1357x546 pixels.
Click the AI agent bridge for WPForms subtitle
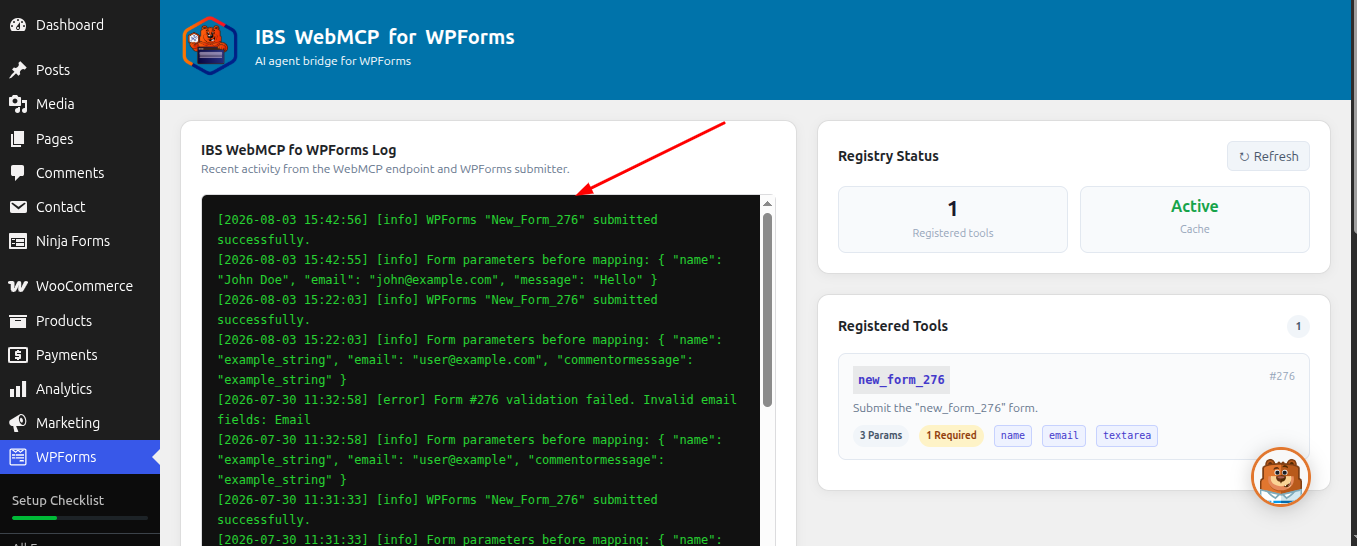(333, 61)
